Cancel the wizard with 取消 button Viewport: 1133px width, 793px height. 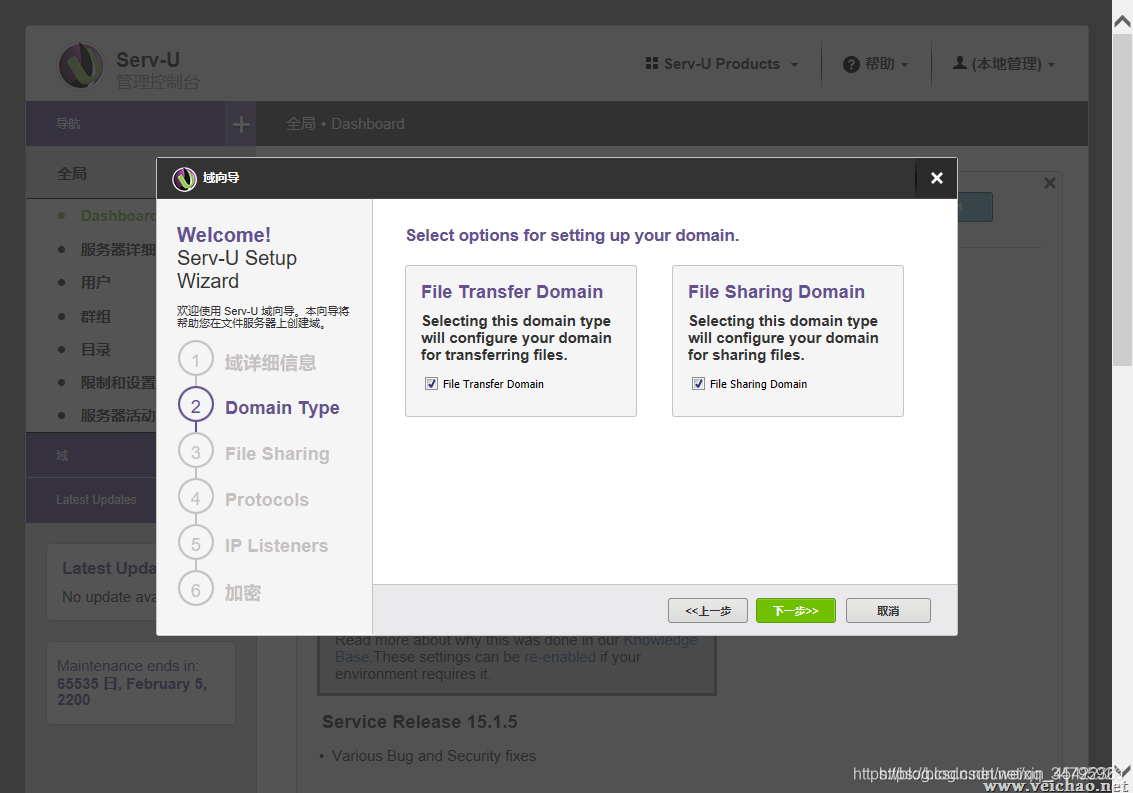click(x=888, y=611)
